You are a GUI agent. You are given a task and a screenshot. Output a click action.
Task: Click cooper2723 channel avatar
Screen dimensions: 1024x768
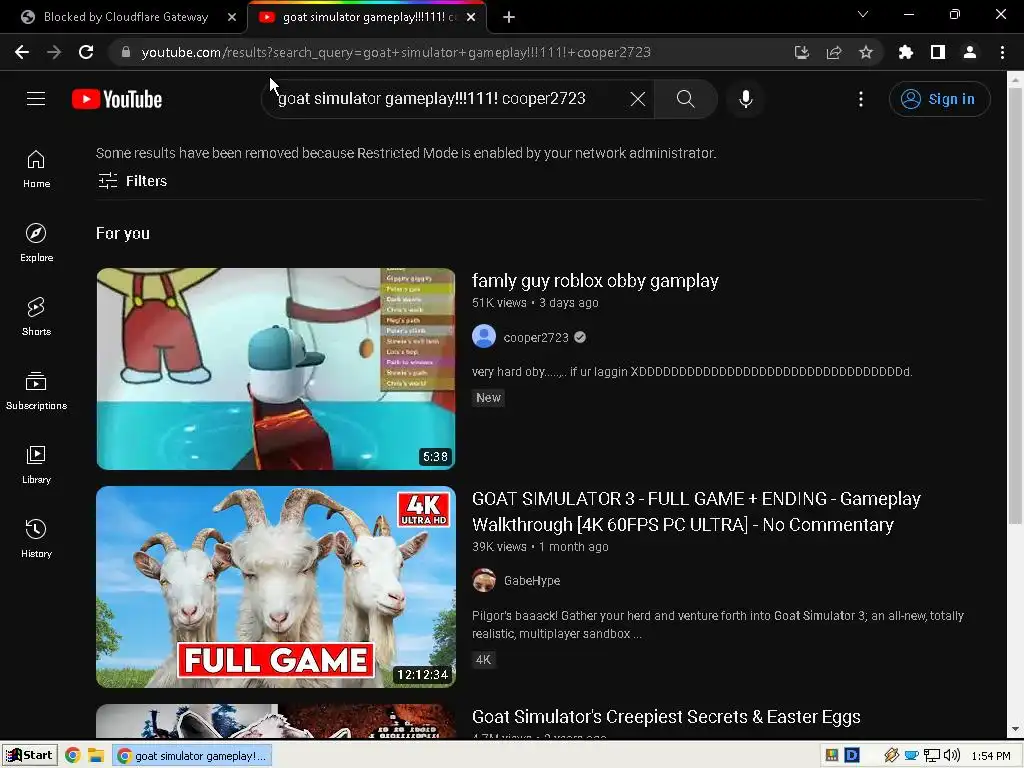(x=484, y=336)
